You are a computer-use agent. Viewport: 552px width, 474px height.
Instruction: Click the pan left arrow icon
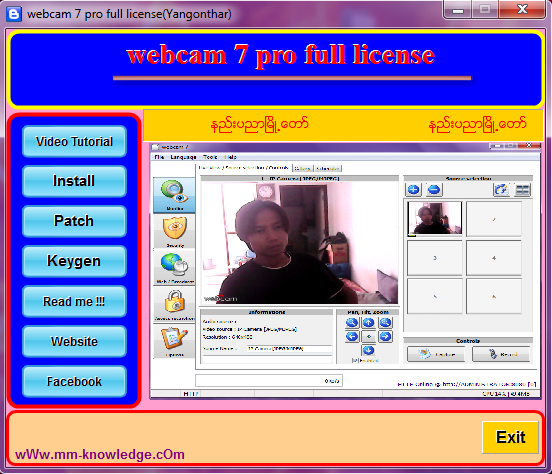click(352, 336)
